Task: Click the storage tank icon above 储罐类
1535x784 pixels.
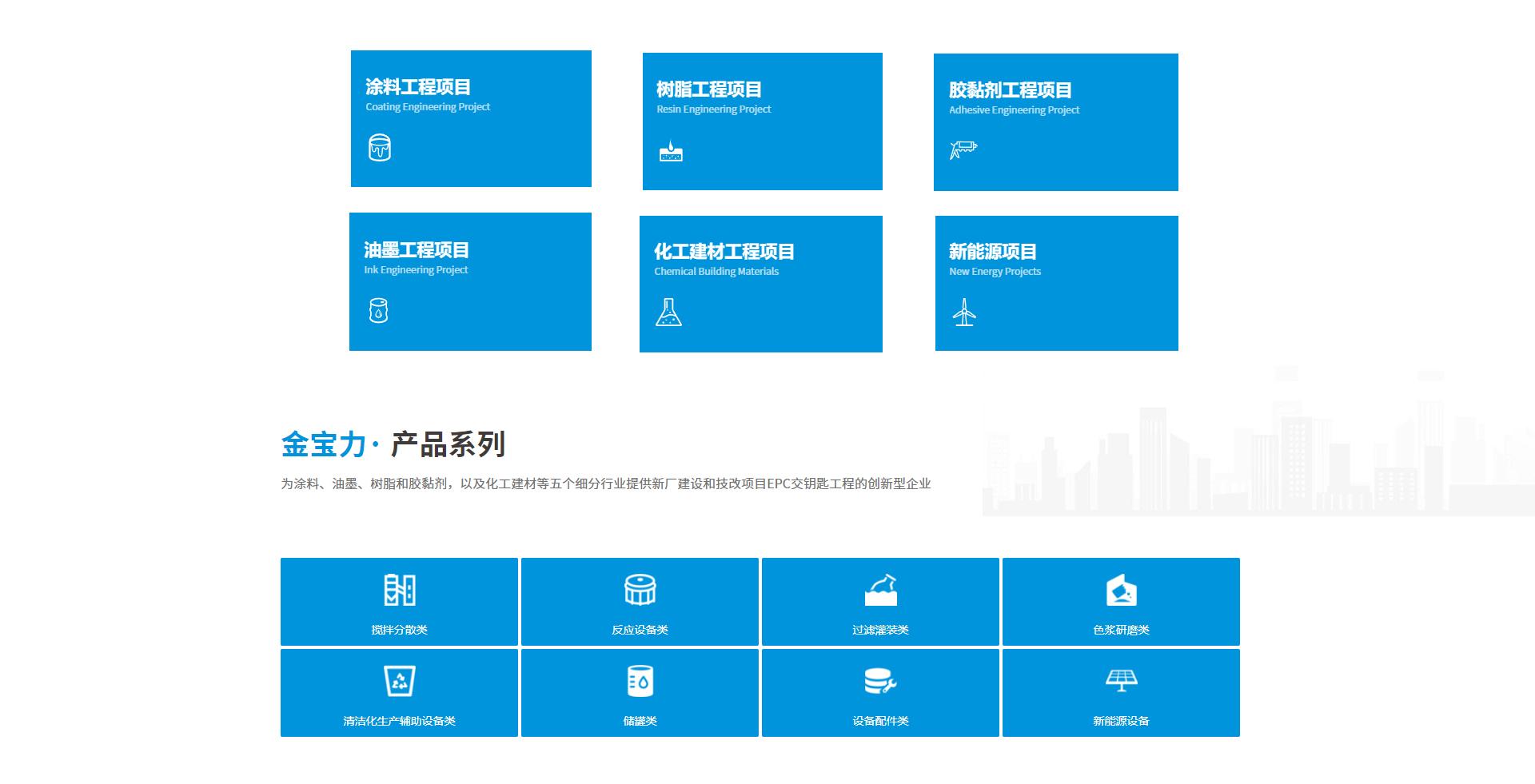Action: click(640, 681)
